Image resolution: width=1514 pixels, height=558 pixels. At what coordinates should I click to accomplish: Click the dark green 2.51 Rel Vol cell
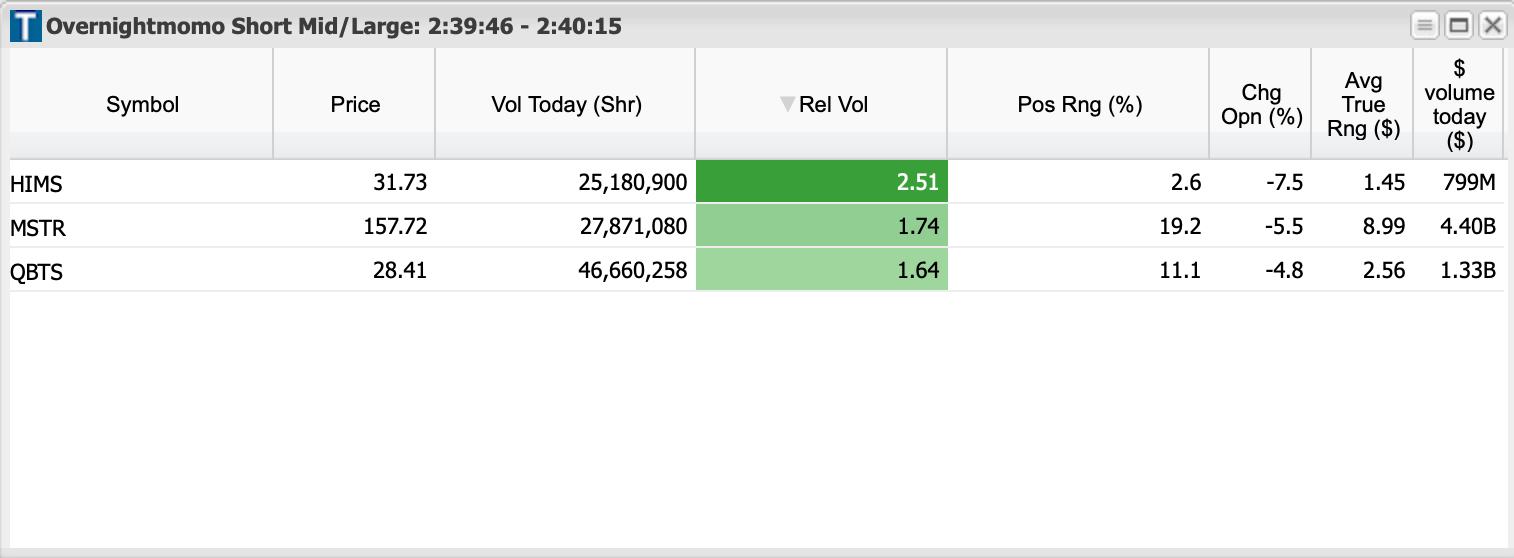tap(821, 182)
